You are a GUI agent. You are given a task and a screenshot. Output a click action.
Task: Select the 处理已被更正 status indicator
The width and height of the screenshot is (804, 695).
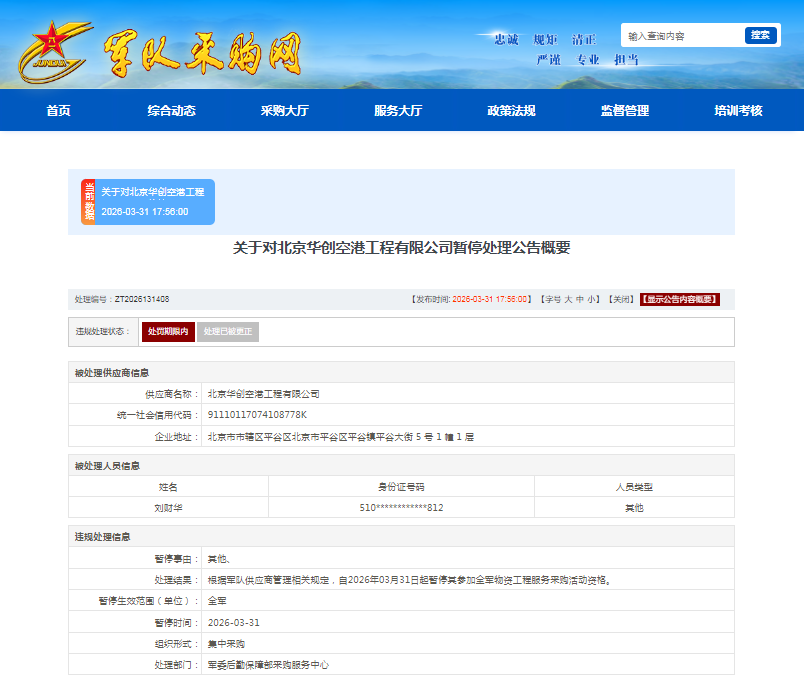pyautogui.click(x=227, y=331)
